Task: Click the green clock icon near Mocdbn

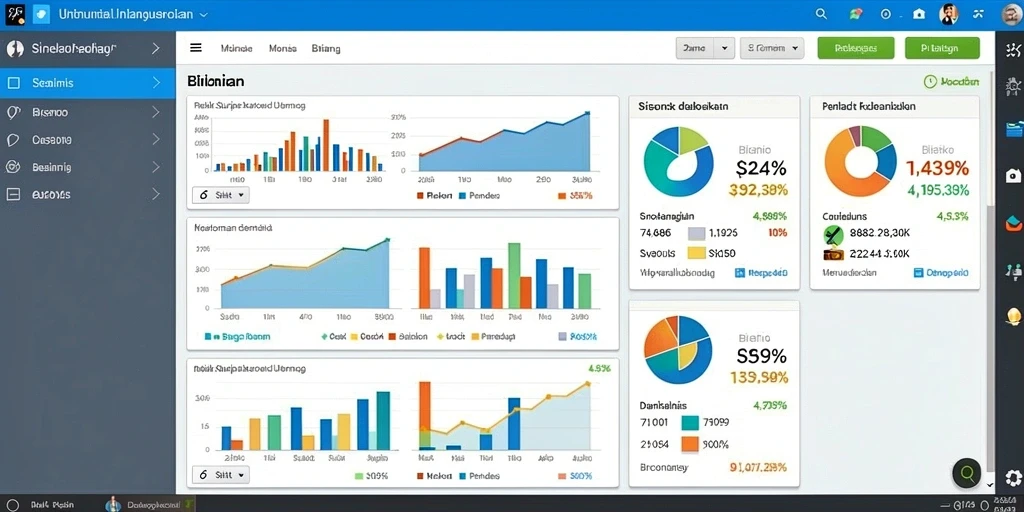Action: point(930,82)
